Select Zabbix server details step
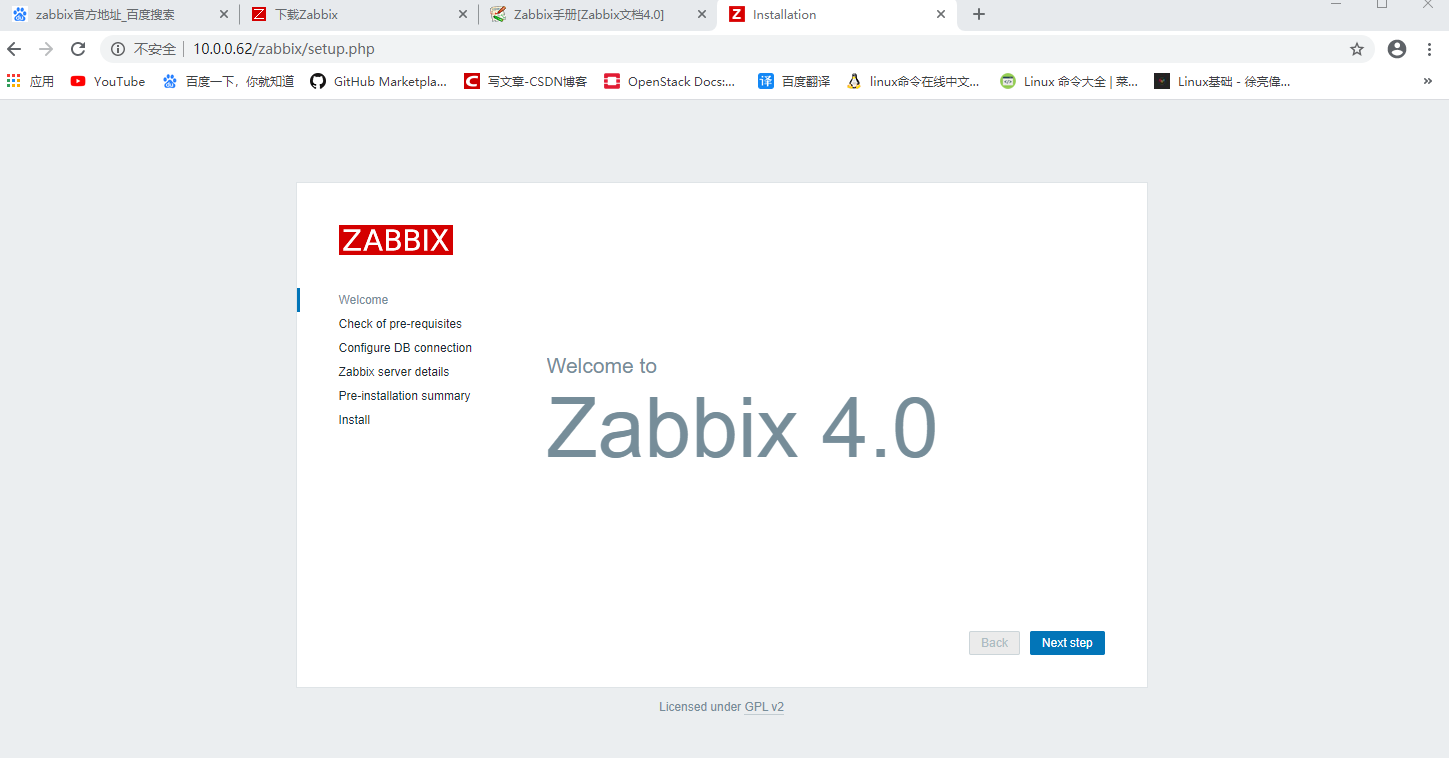This screenshot has height=758, width=1449. coord(394,372)
